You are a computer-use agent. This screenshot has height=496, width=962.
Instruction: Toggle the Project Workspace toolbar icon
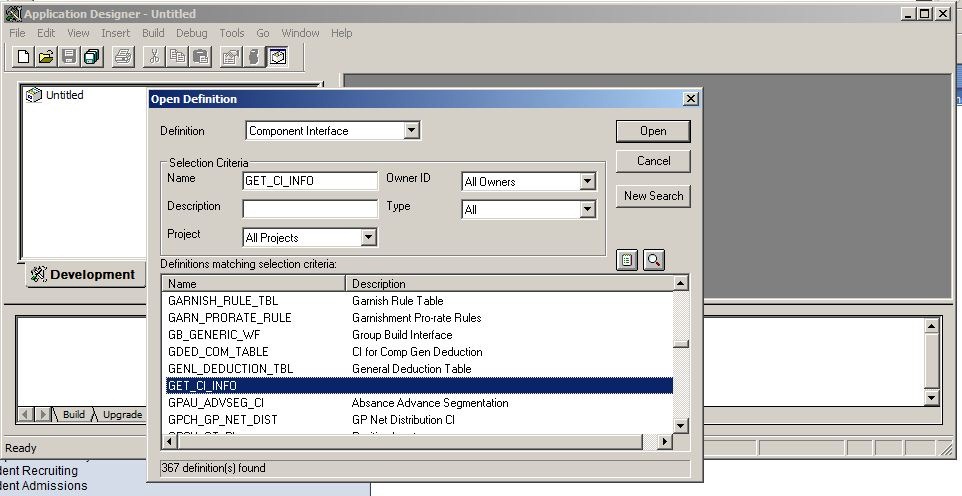coord(278,57)
